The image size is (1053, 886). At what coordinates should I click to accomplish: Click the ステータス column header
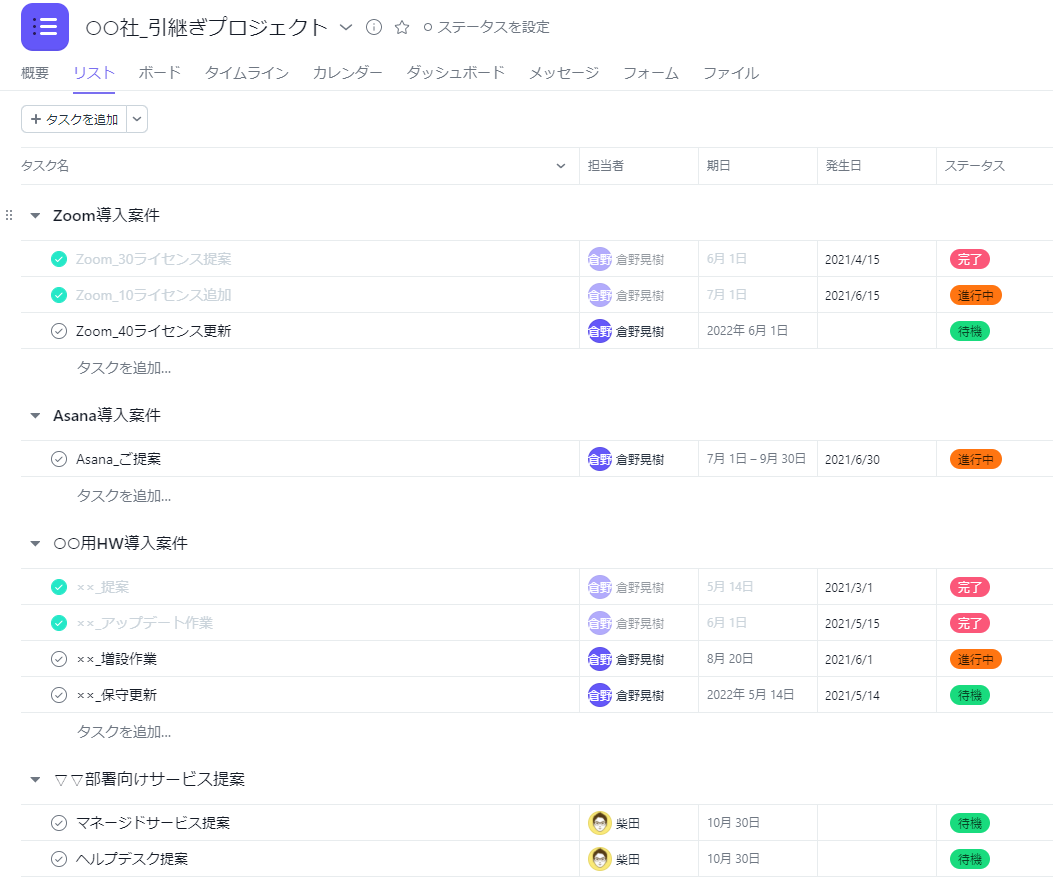995,167
